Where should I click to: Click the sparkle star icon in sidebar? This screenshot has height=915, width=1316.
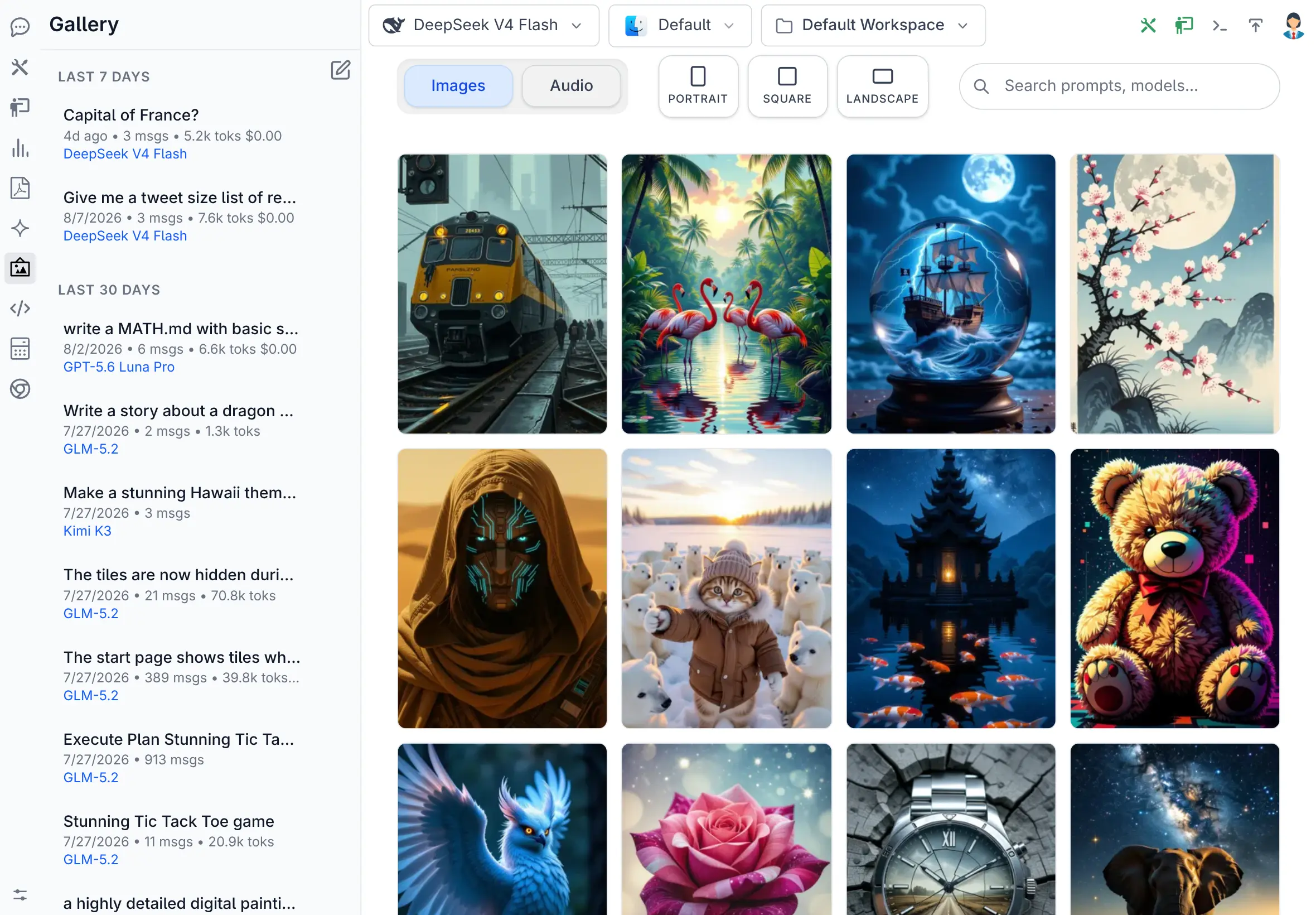20,228
